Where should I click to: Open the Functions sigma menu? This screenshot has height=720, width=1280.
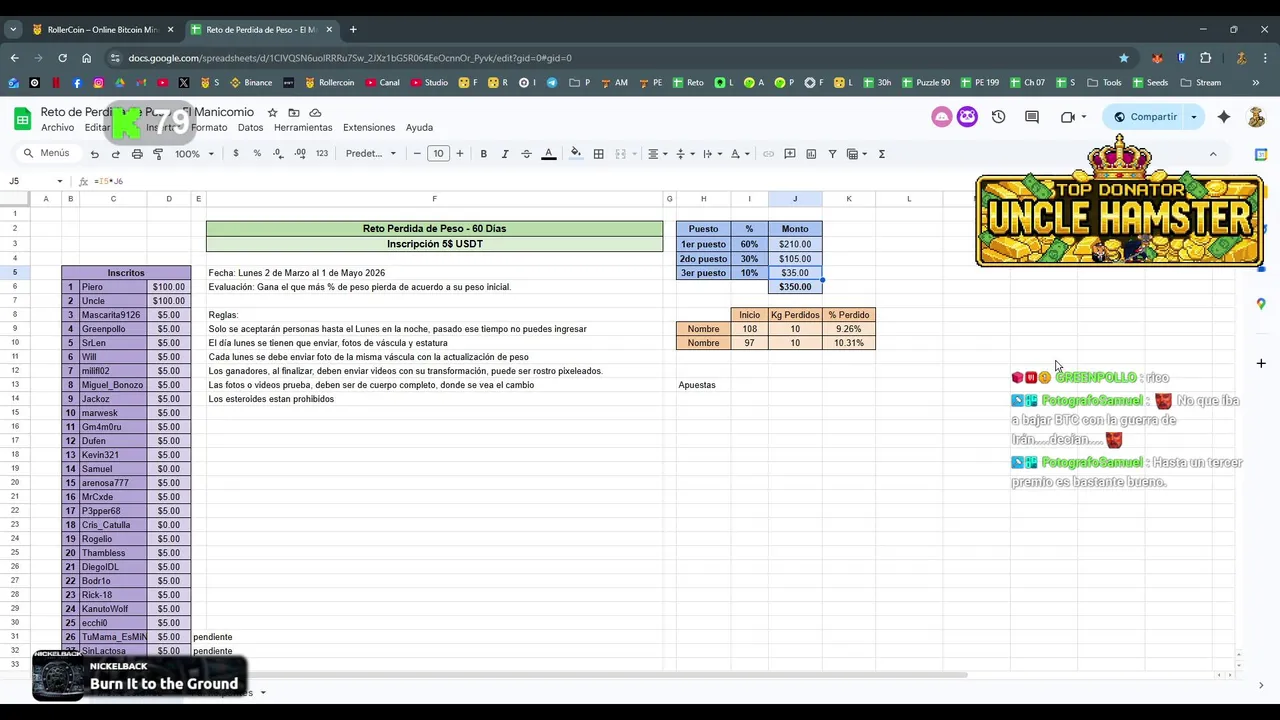(x=881, y=154)
